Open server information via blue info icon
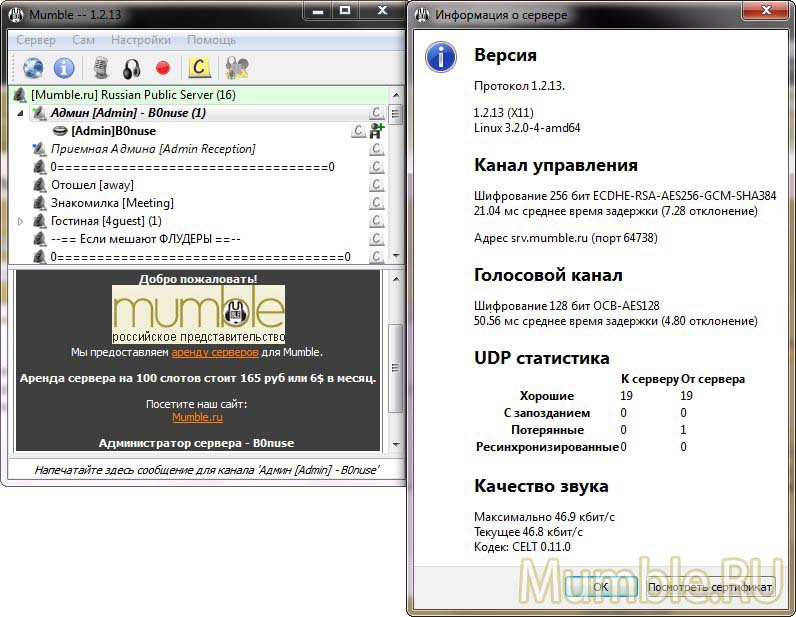The width and height of the screenshot is (796, 617). coord(64,68)
